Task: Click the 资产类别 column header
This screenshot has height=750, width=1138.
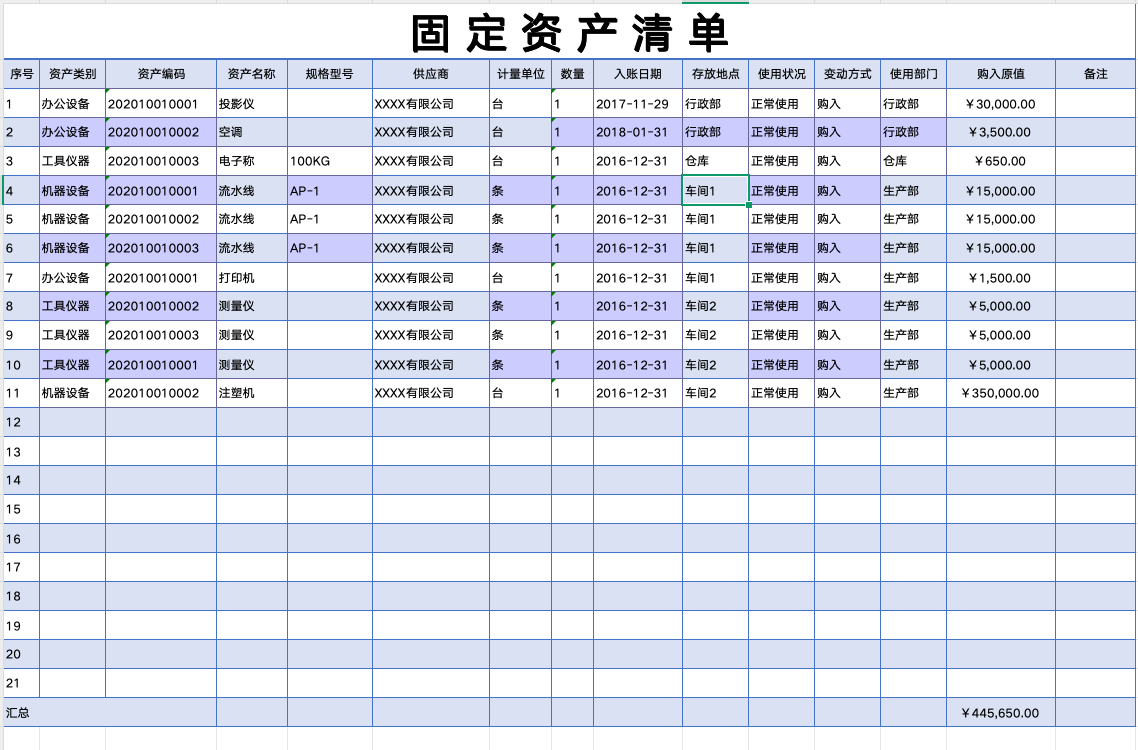Action: click(x=73, y=74)
